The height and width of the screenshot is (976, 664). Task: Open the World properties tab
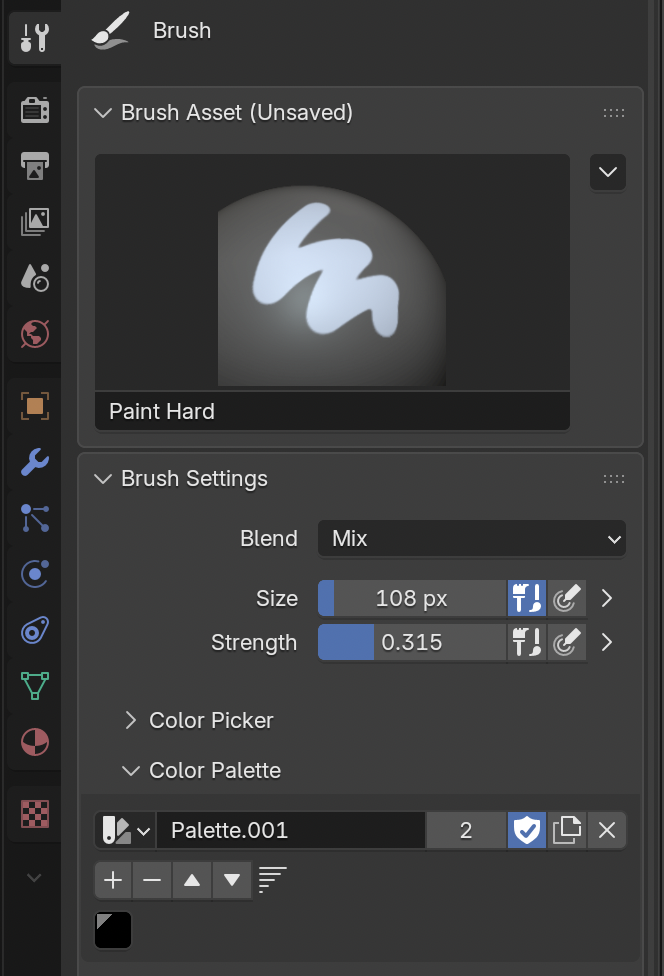35,333
